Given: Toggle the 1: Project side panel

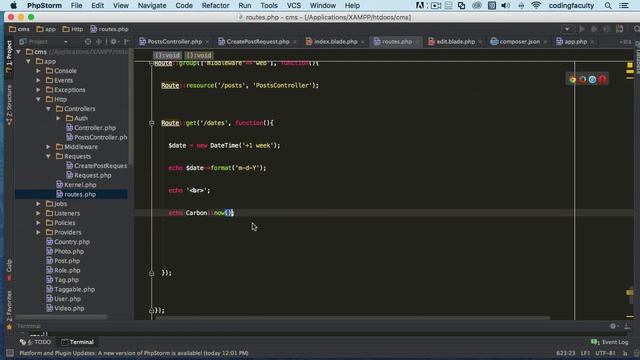Looking at the screenshot, I should (9, 56).
